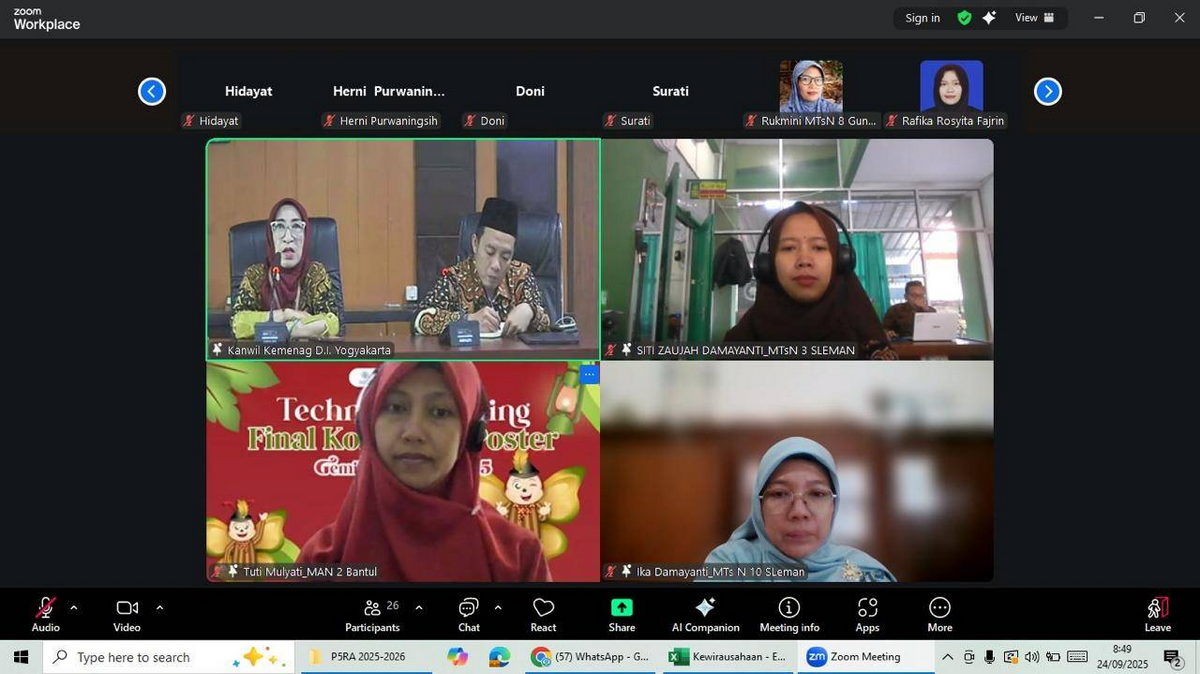Expand the Participants options caret
This screenshot has width=1200, height=674.
[418, 607]
